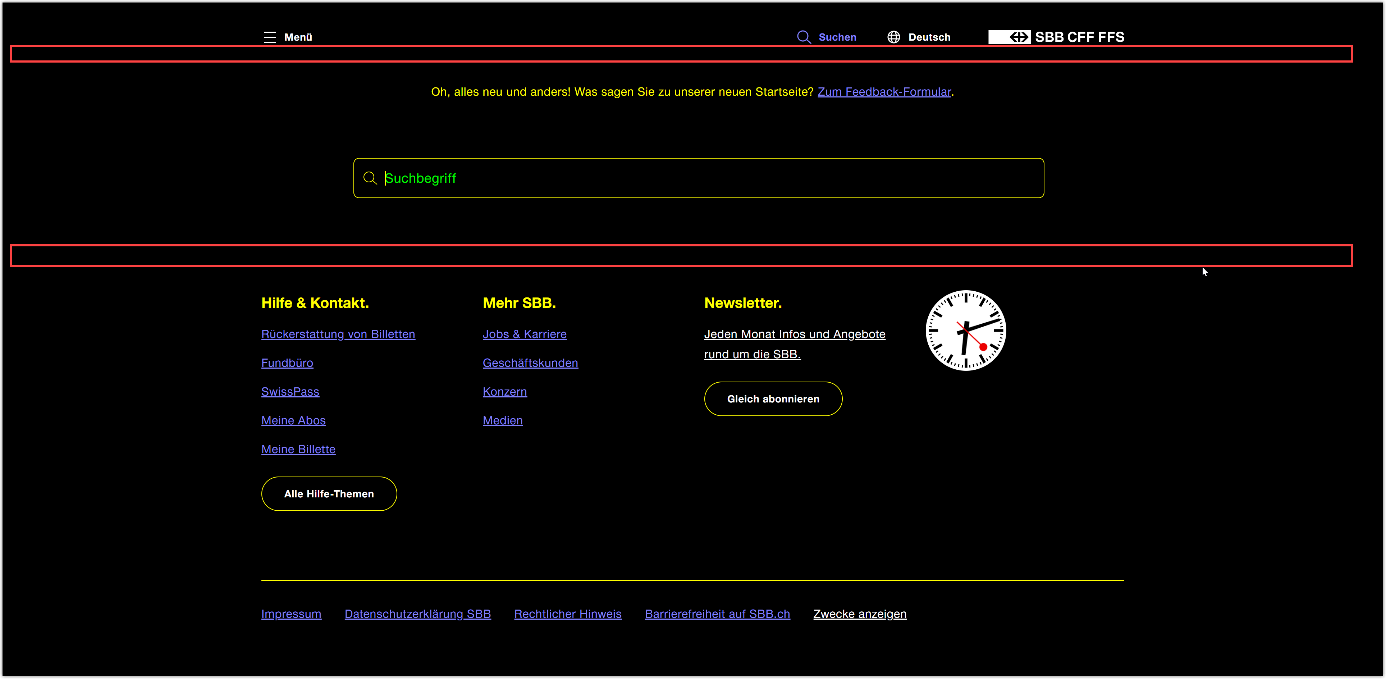Click the SBB CFF FFS logo

[1056, 37]
